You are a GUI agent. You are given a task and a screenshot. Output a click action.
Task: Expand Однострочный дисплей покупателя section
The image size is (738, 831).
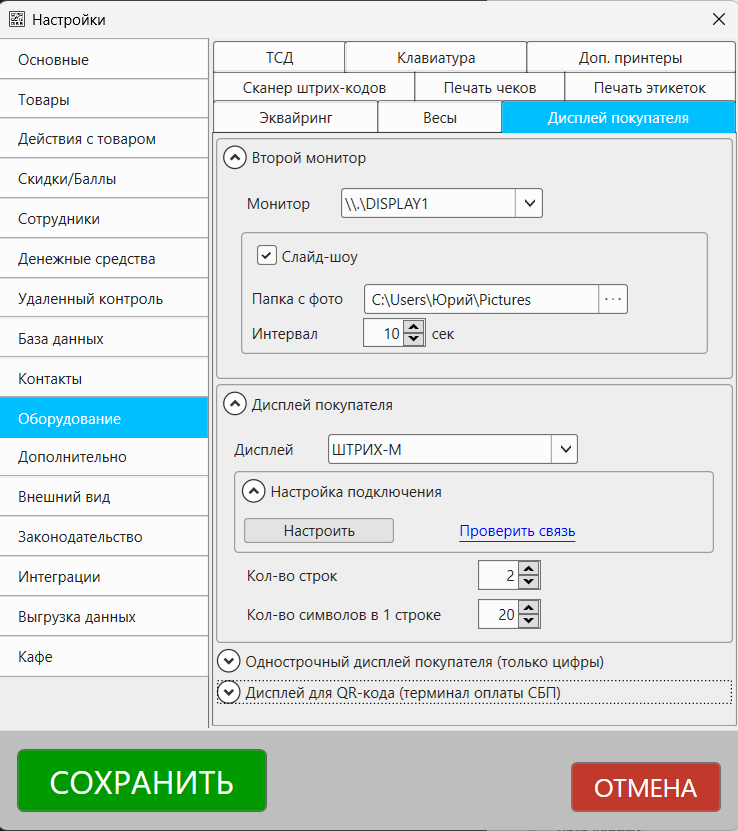[x=229, y=661]
